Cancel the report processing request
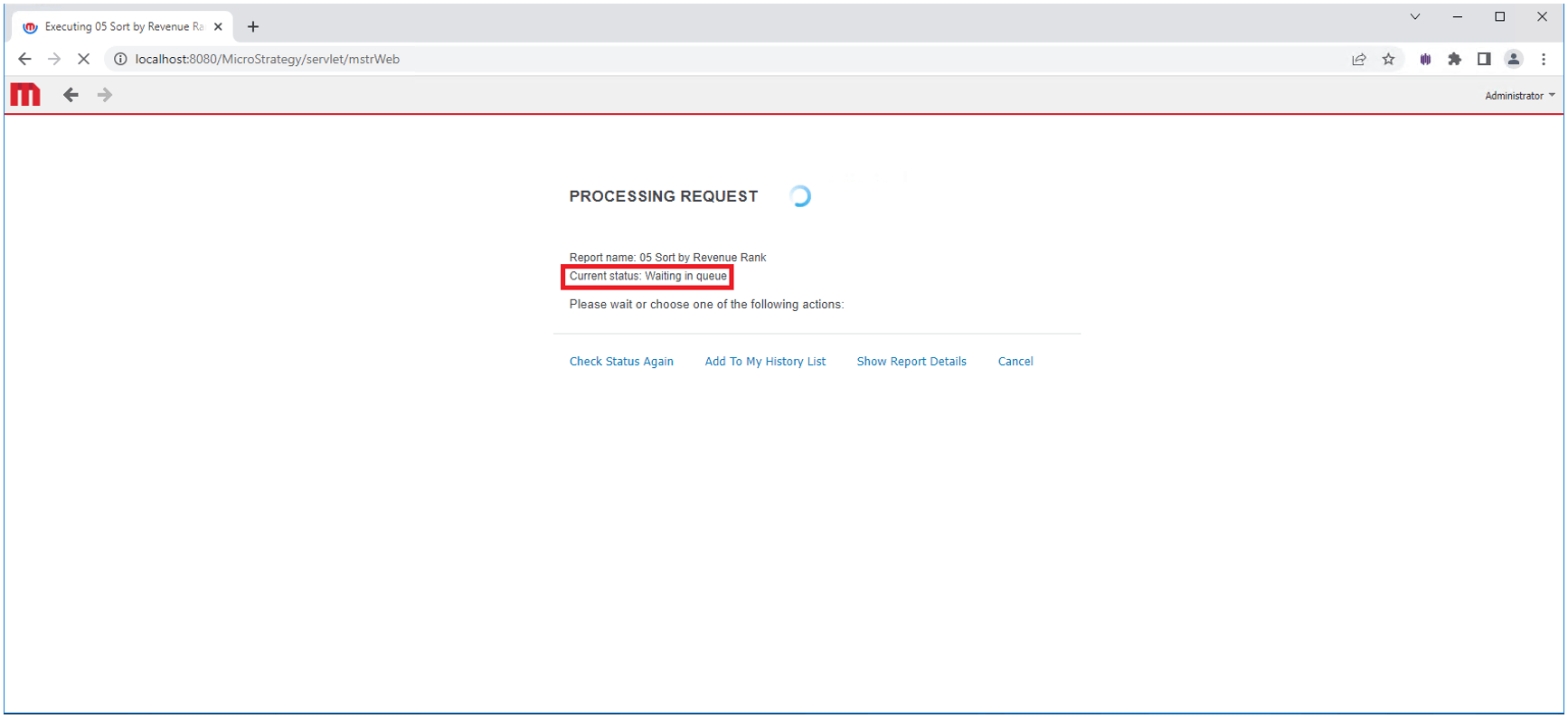The image size is (1568, 718). pos(1015,362)
